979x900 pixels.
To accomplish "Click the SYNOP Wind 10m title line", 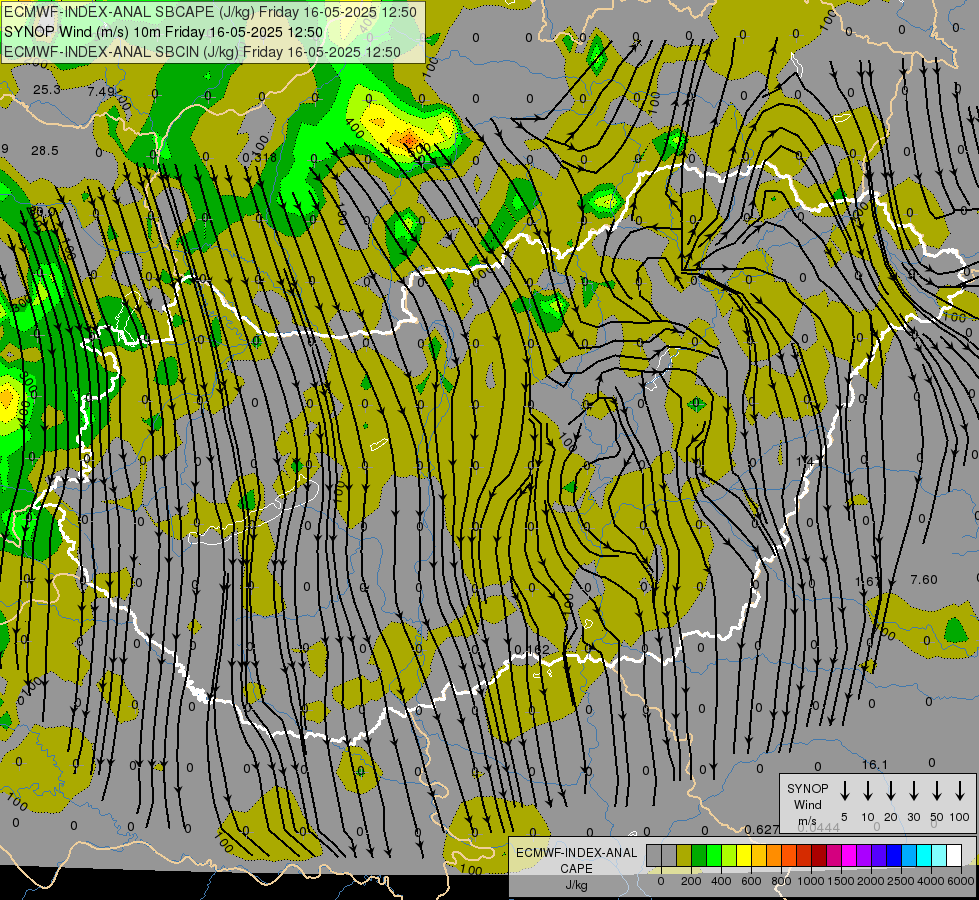I will coord(163,32).
